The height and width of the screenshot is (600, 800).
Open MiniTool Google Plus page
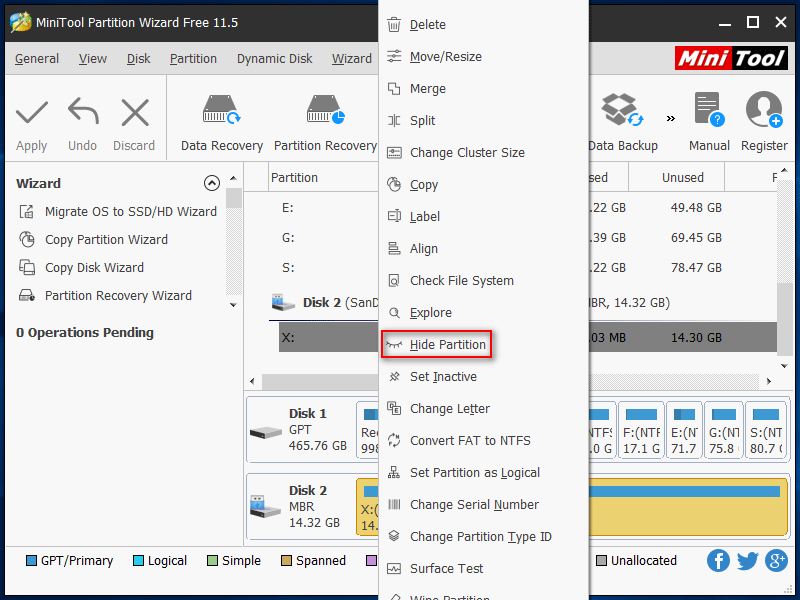(777, 561)
